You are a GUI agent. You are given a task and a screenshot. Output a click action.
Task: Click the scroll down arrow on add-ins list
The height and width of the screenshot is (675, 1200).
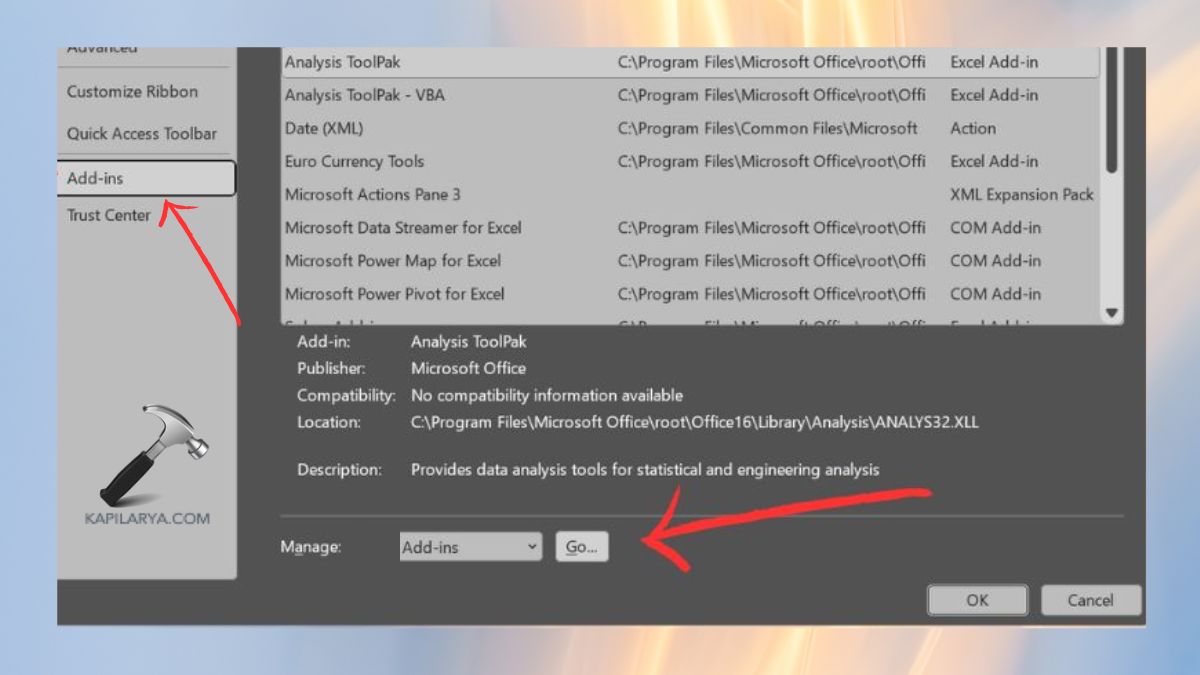pos(1108,313)
